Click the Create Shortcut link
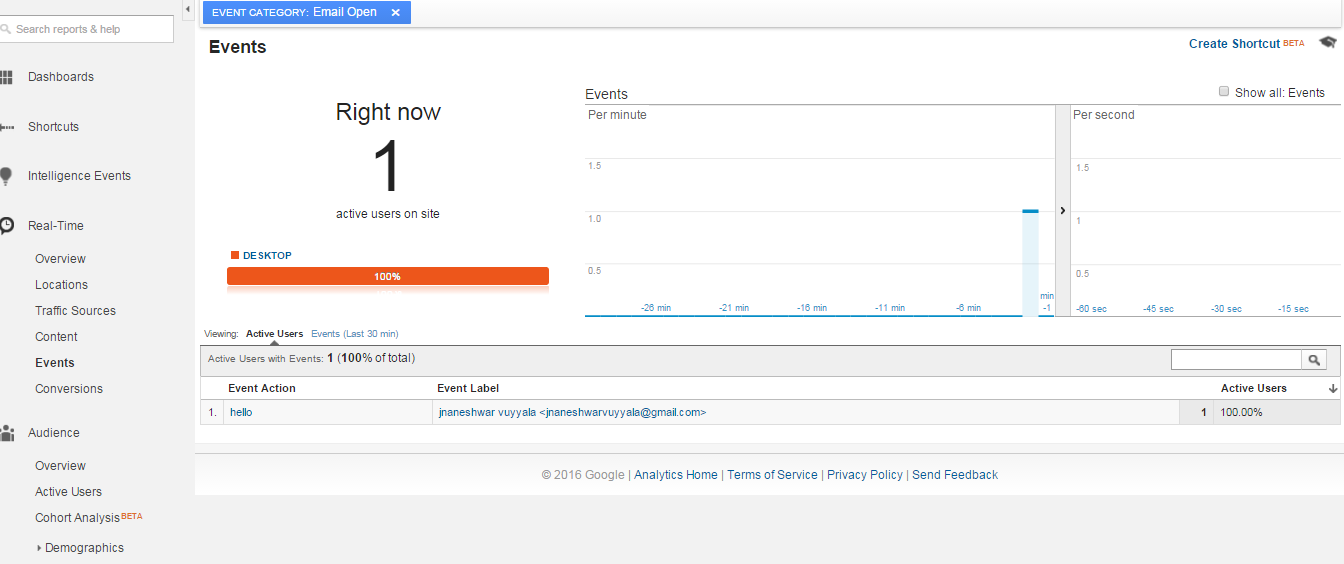The height and width of the screenshot is (564, 1344). pyautogui.click(x=1234, y=44)
